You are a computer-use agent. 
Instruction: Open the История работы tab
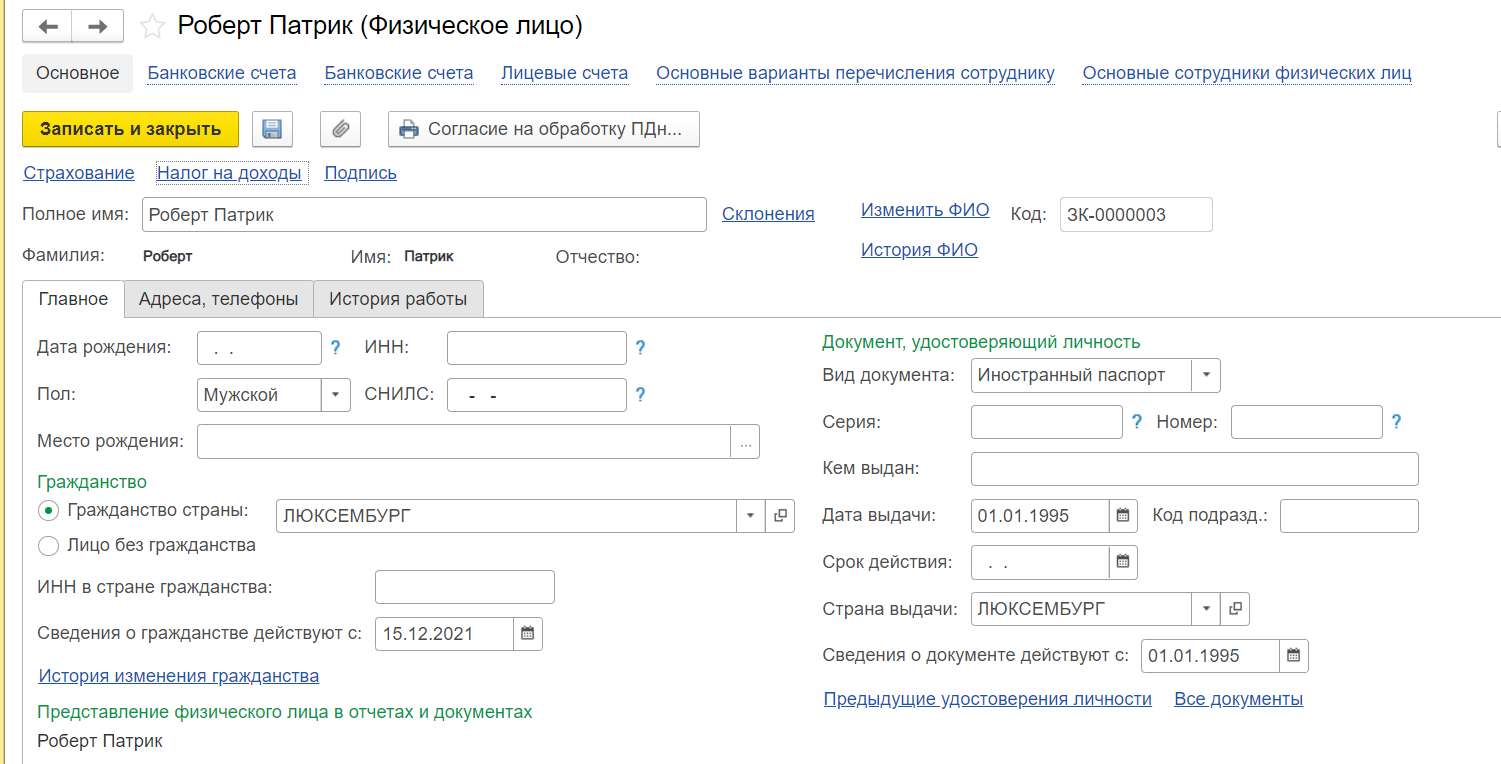(398, 299)
